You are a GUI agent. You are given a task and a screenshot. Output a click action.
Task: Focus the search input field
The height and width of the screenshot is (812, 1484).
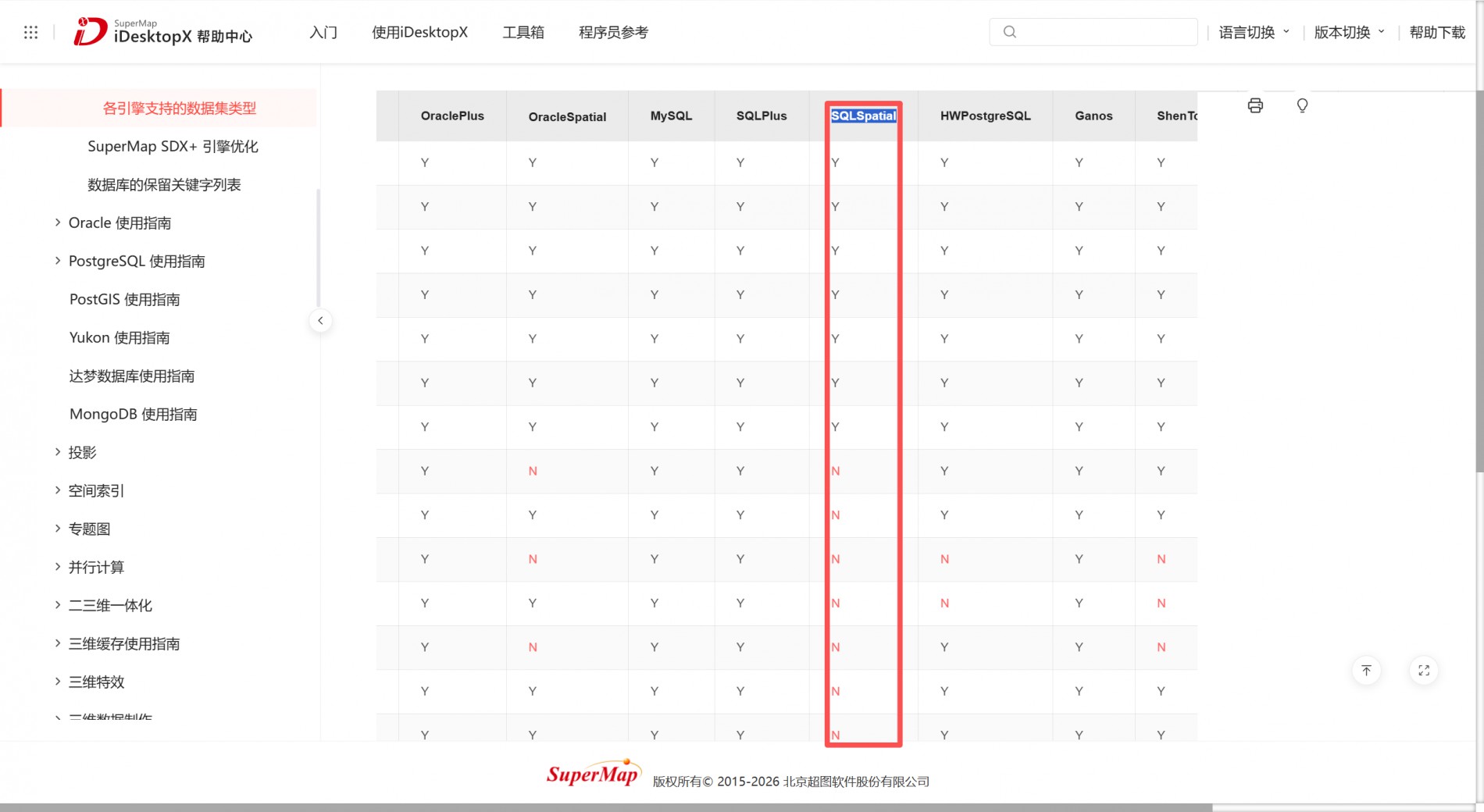point(1093,32)
